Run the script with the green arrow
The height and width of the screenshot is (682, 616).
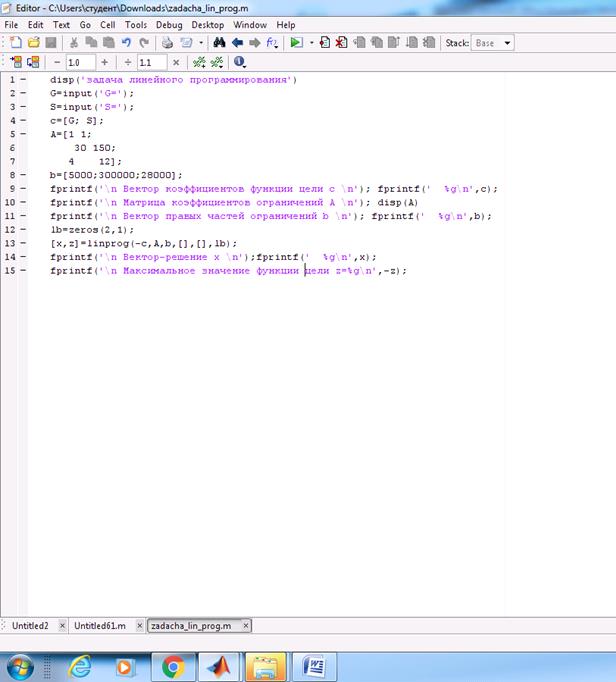(296, 43)
